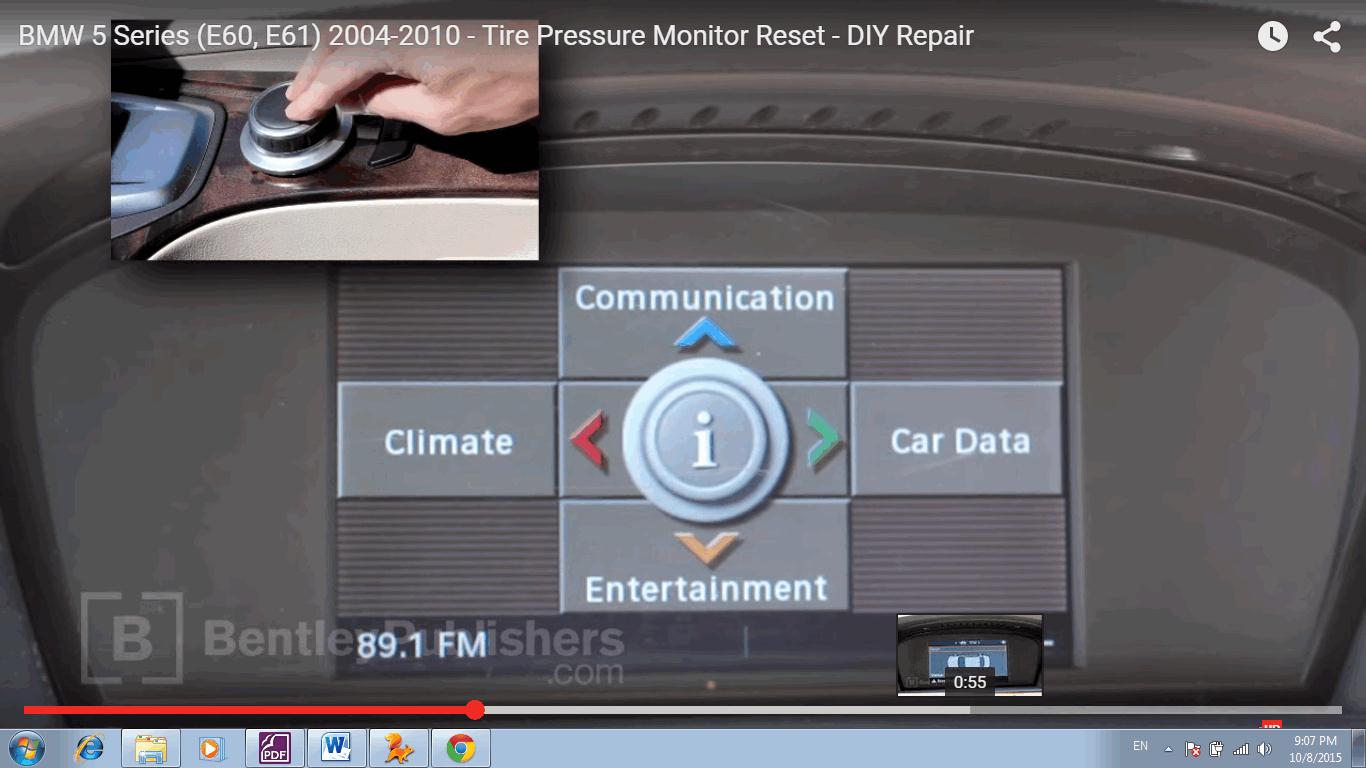
Task: Click the volume speaker tray icon
Action: [1264, 749]
